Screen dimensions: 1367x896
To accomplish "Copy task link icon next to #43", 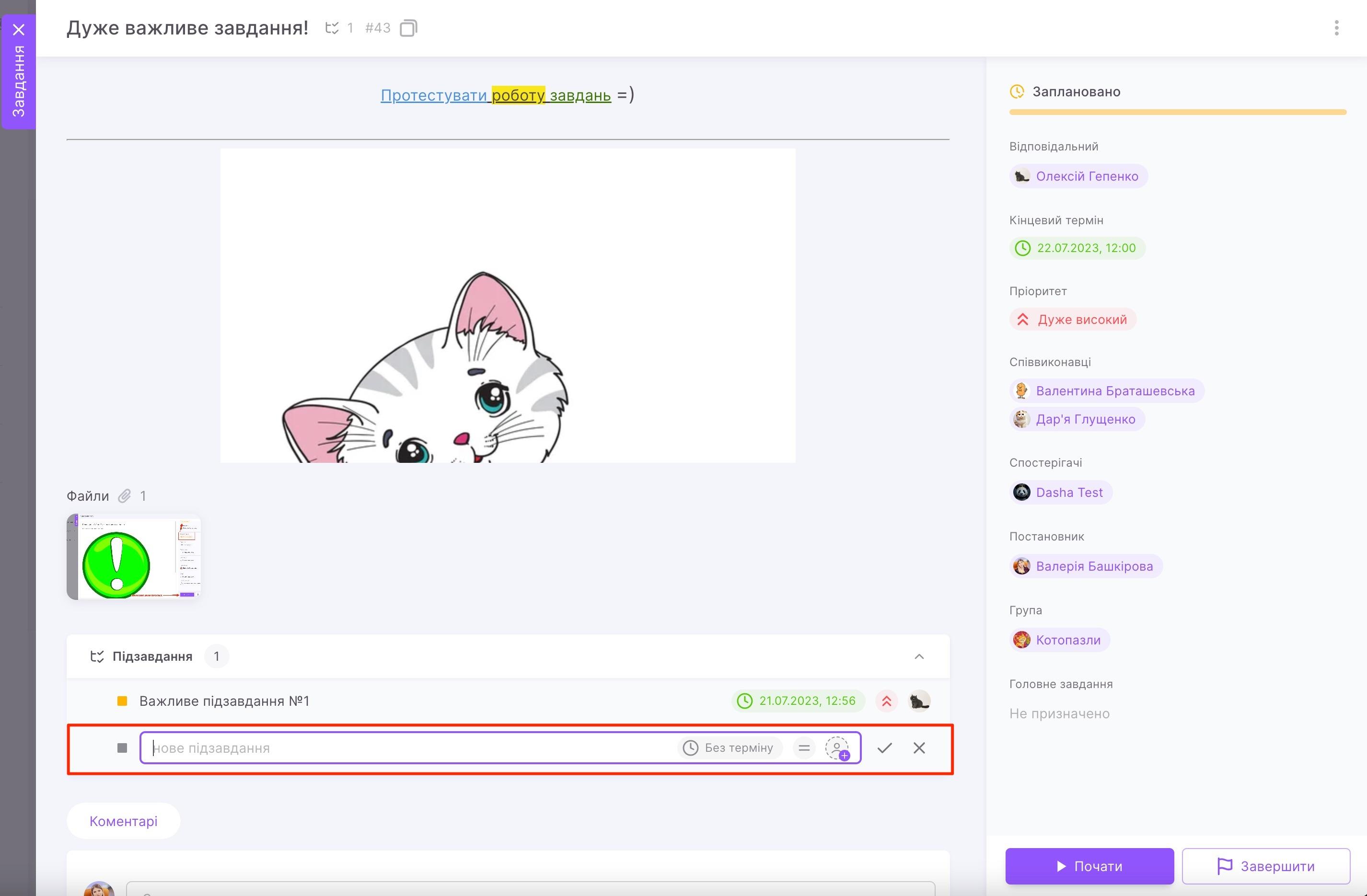I will 408,28.
